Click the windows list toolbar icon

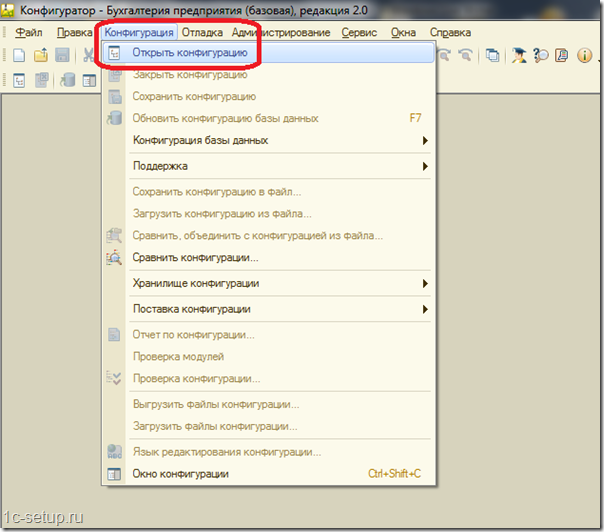(x=492, y=55)
